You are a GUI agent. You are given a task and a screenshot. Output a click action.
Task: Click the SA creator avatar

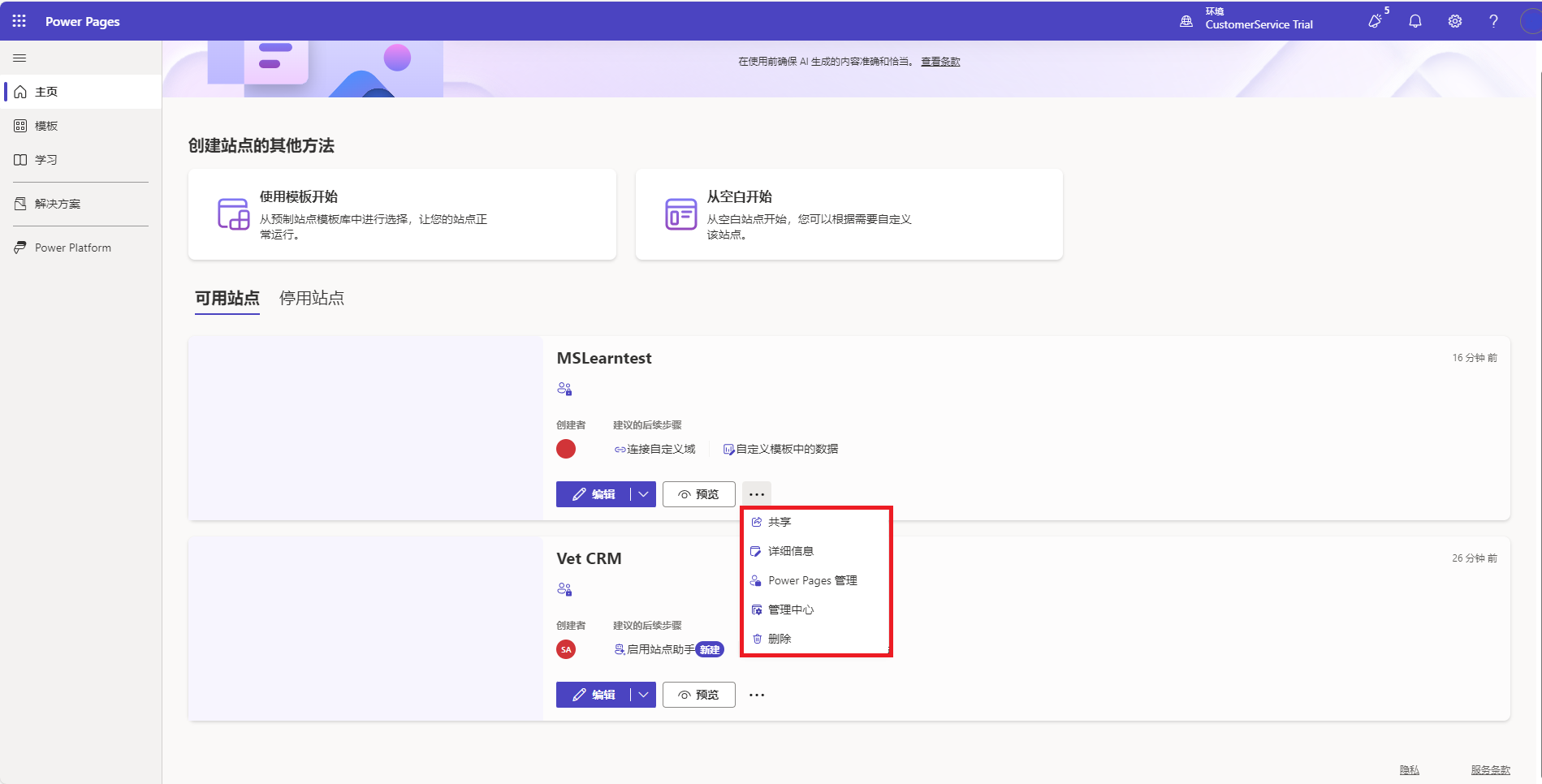(x=566, y=649)
